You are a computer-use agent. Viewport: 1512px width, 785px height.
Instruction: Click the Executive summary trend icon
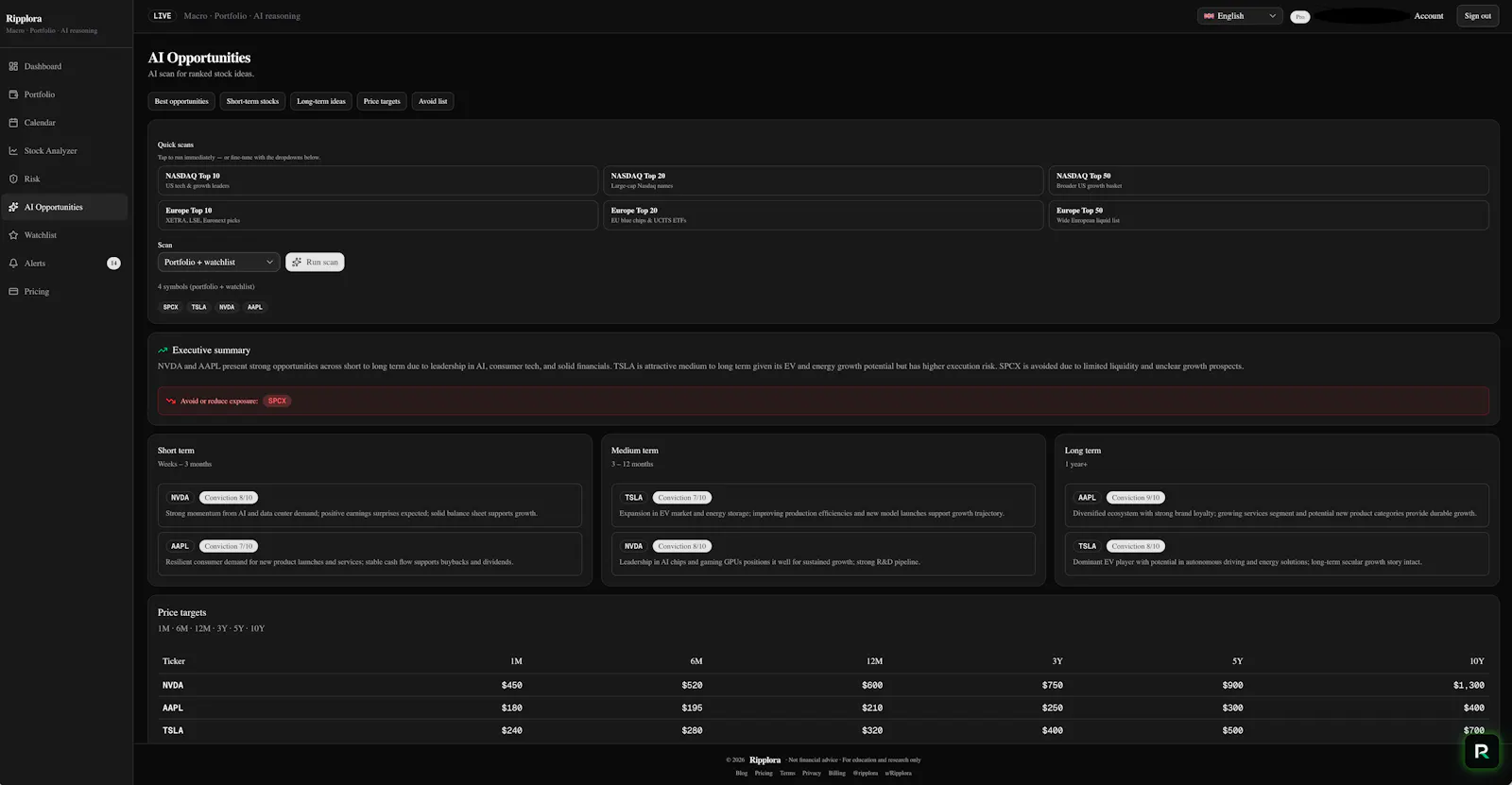[163, 350]
